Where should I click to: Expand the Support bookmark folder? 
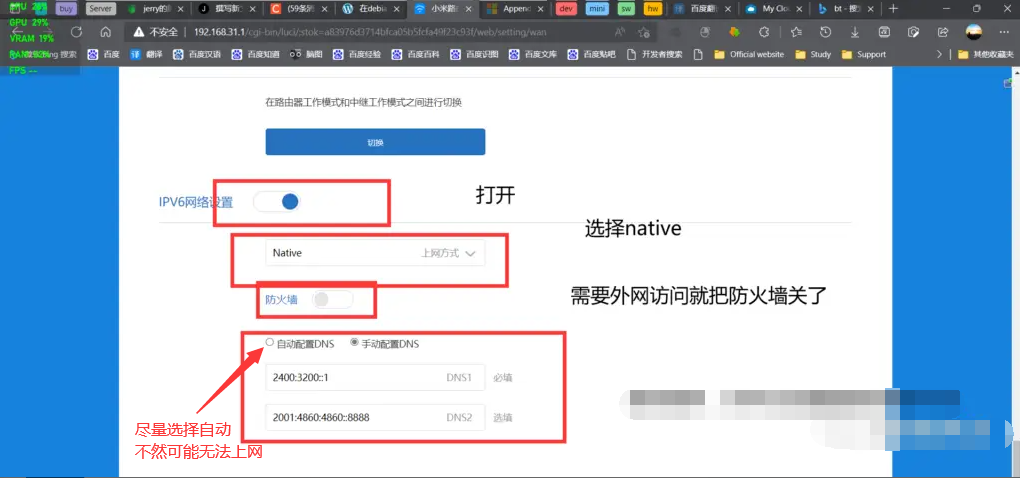864,55
